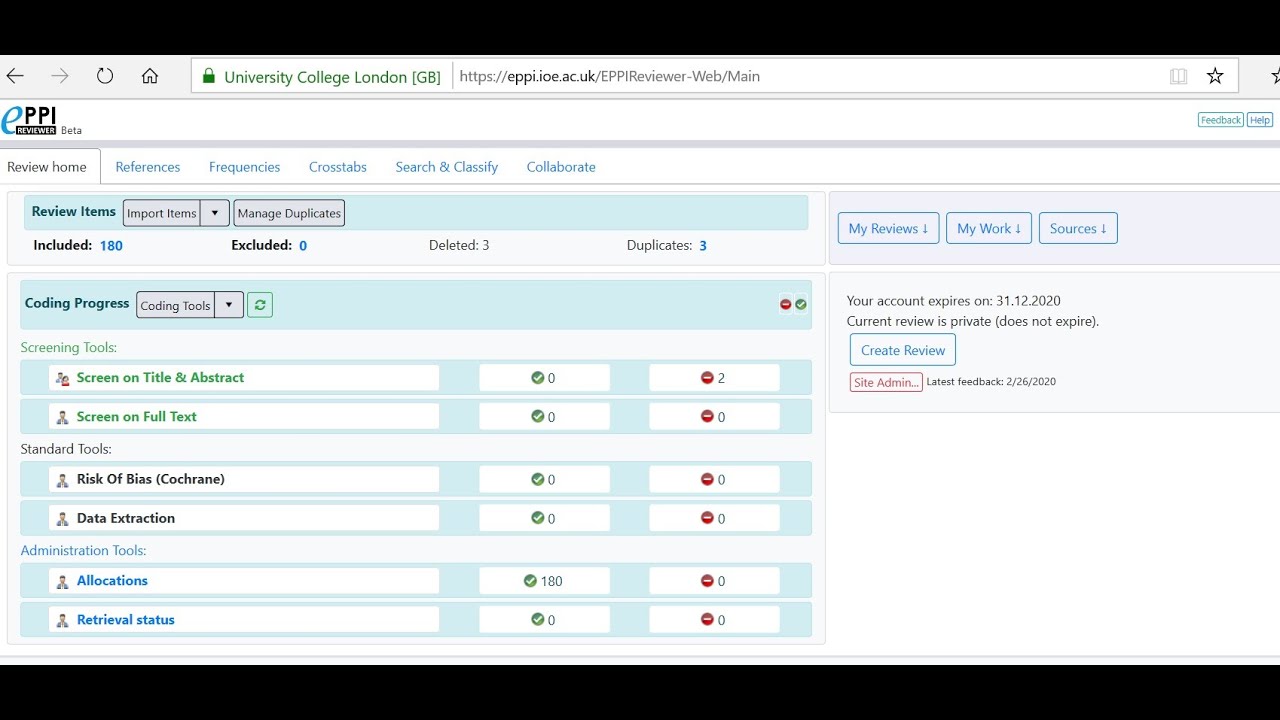Screen dimensions: 1280x720
Task: Click the green check icon in Coding Progress header
Action: pos(801,304)
